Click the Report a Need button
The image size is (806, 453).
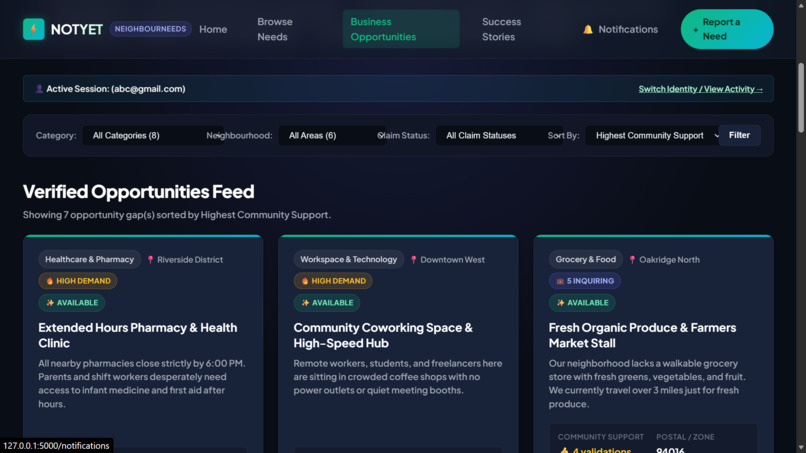tap(727, 29)
